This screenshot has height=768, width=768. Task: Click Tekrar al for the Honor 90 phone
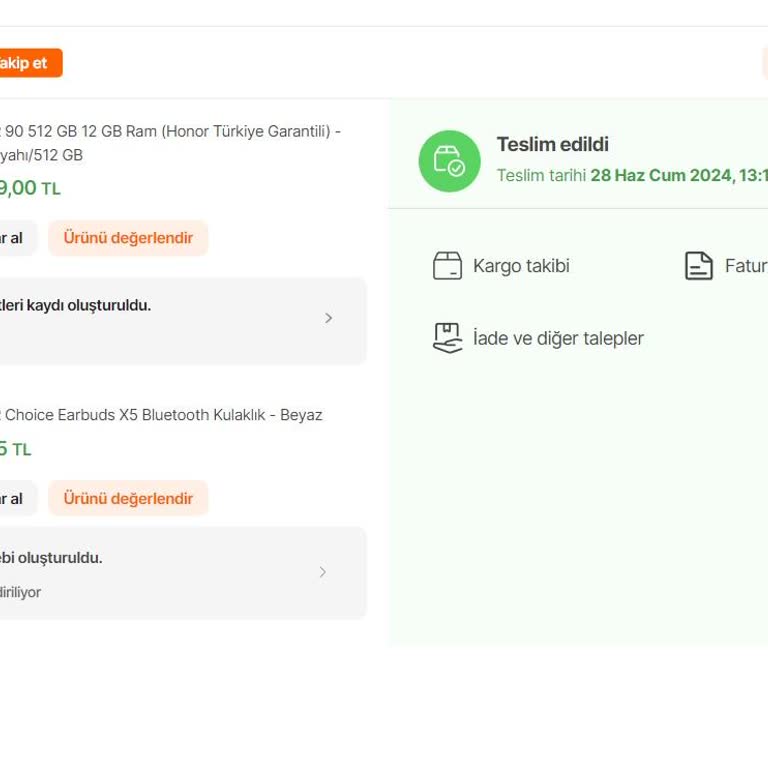point(14,238)
